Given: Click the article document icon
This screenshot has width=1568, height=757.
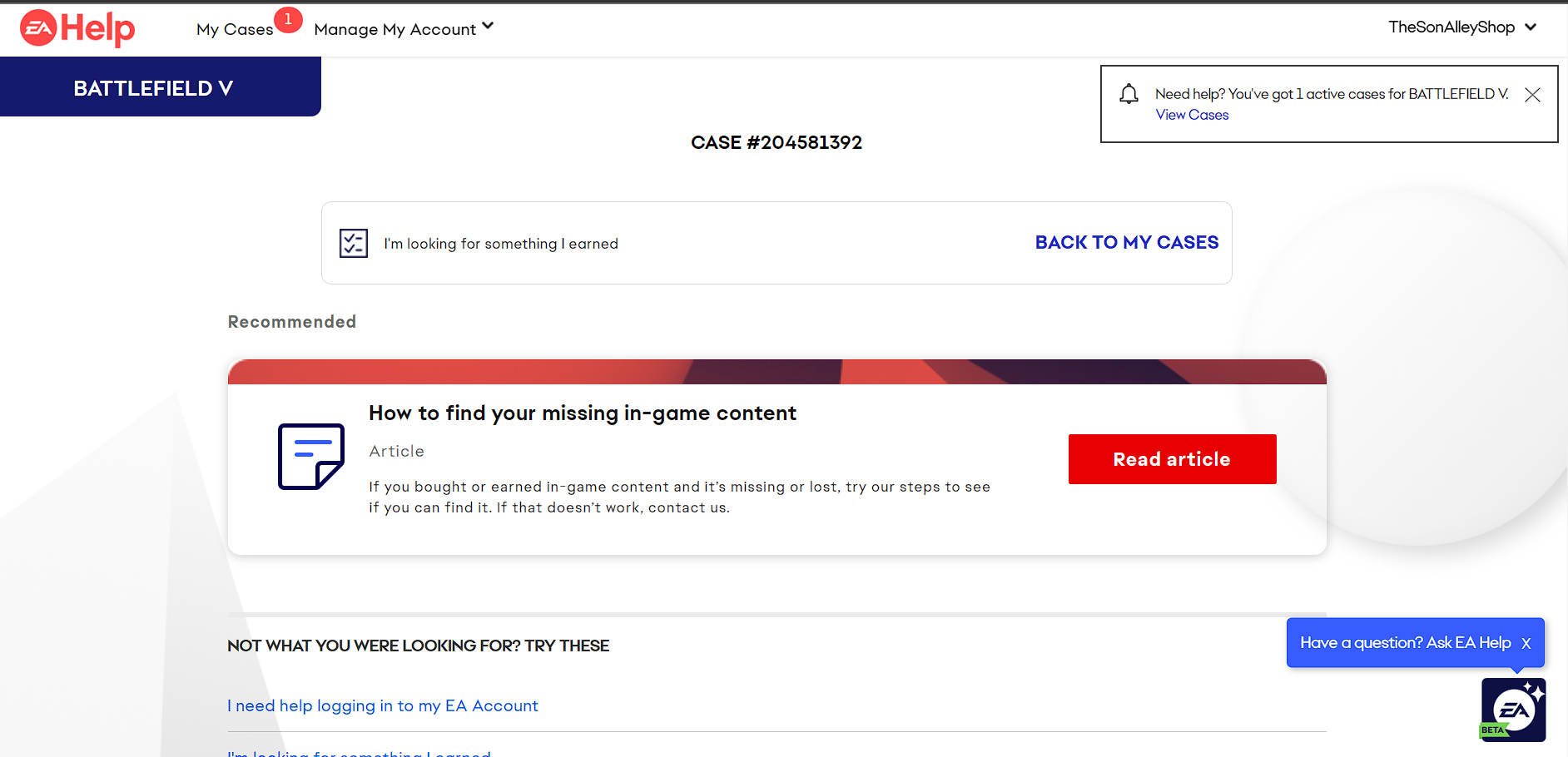Looking at the screenshot, I should (310, 457).
